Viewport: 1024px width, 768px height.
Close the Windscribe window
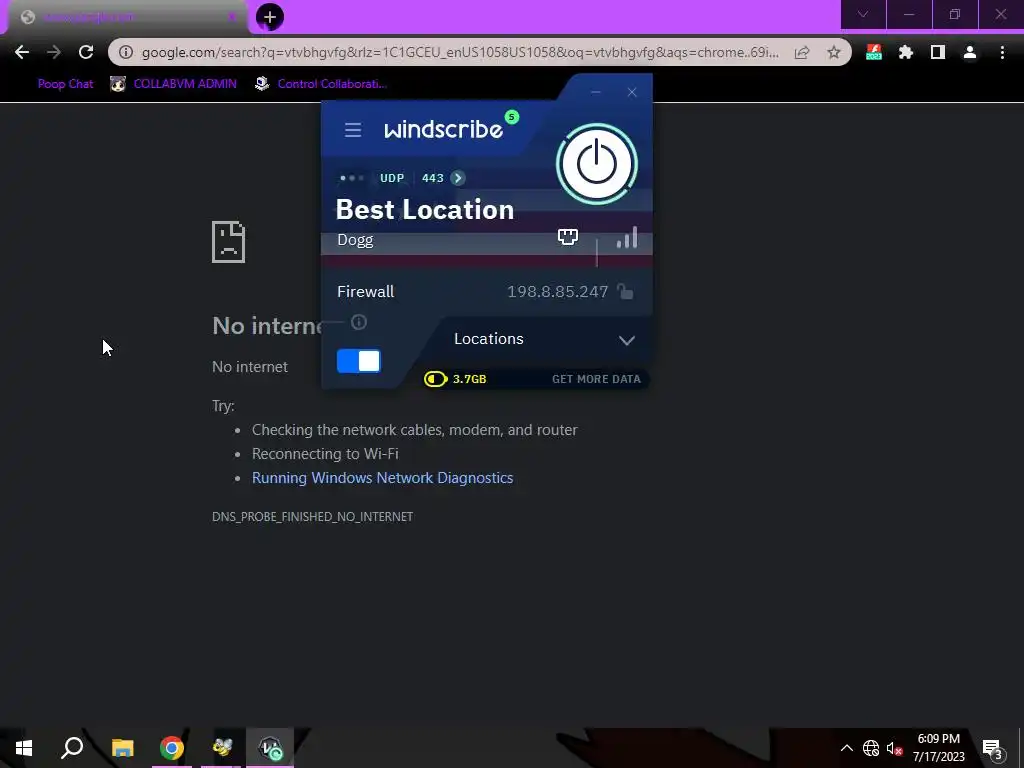pos(632,92)
